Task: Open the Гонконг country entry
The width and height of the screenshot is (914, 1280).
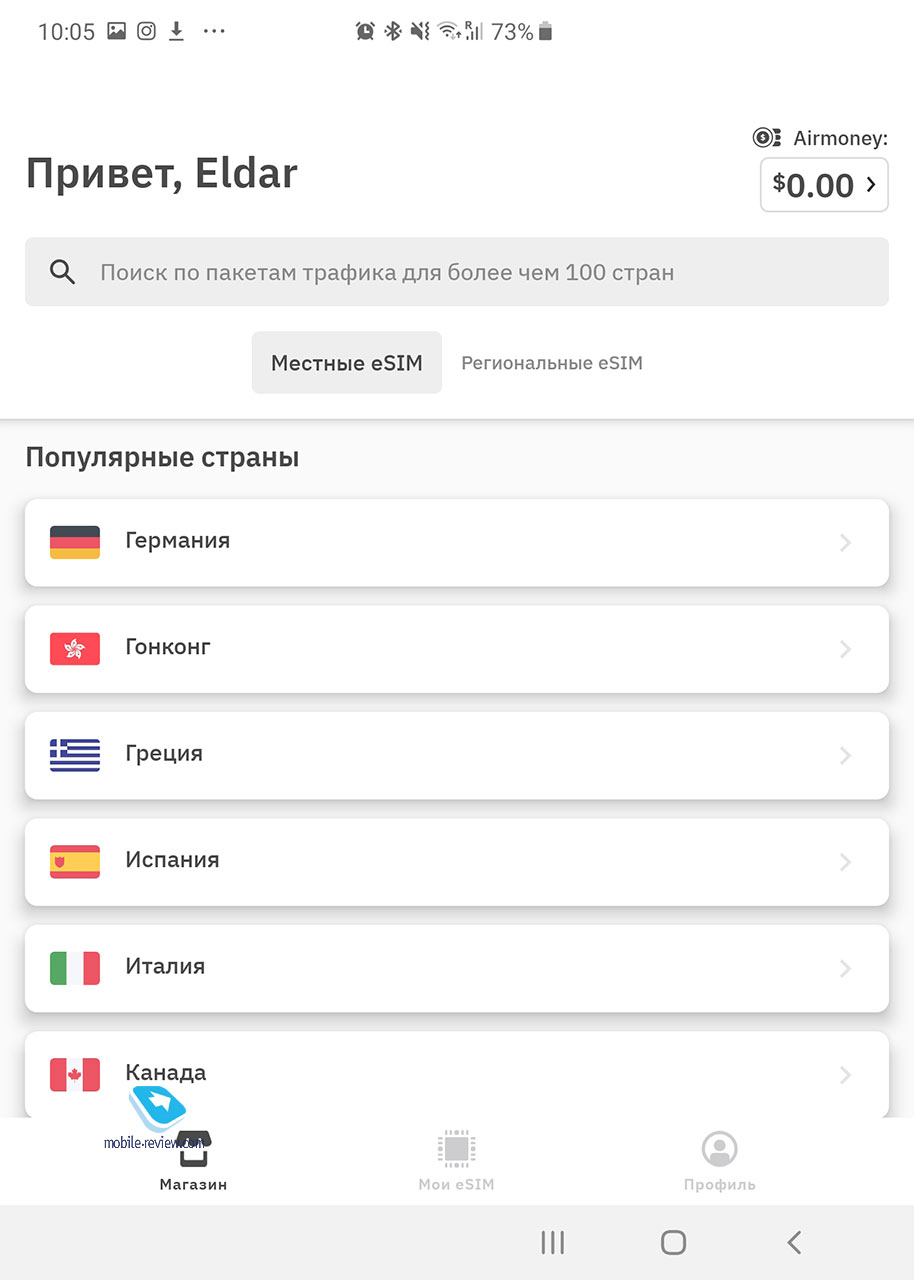Action: click(457, 649)
